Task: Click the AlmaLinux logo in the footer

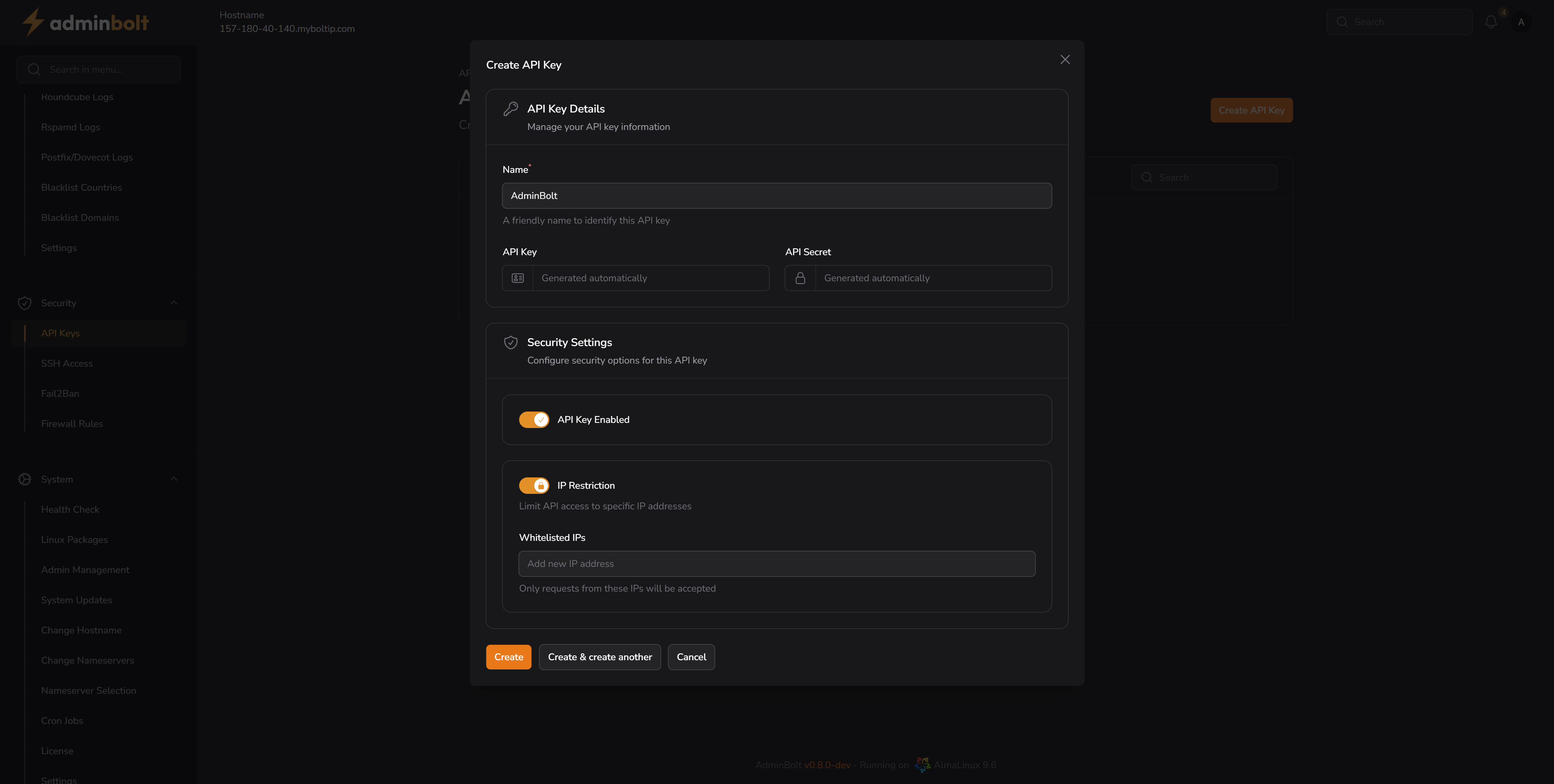Action: coord(922,764)
